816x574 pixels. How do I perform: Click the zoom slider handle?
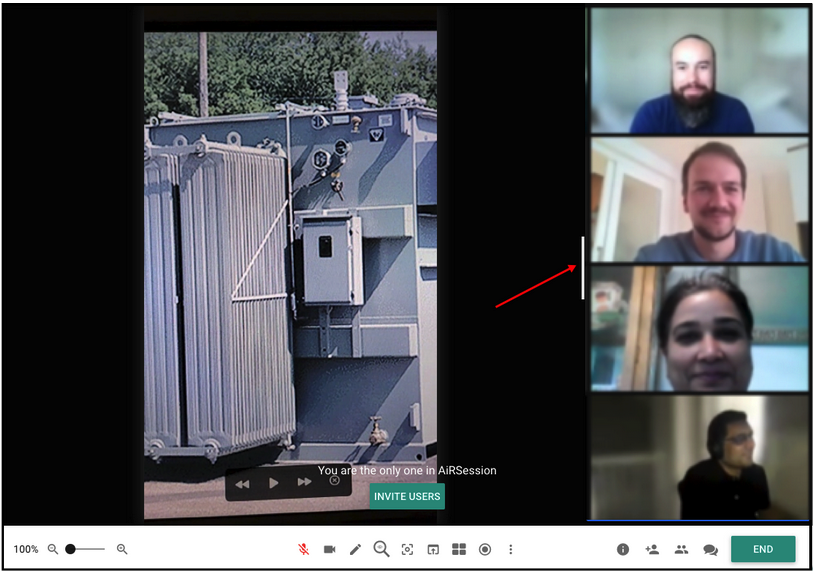(70, 549)
